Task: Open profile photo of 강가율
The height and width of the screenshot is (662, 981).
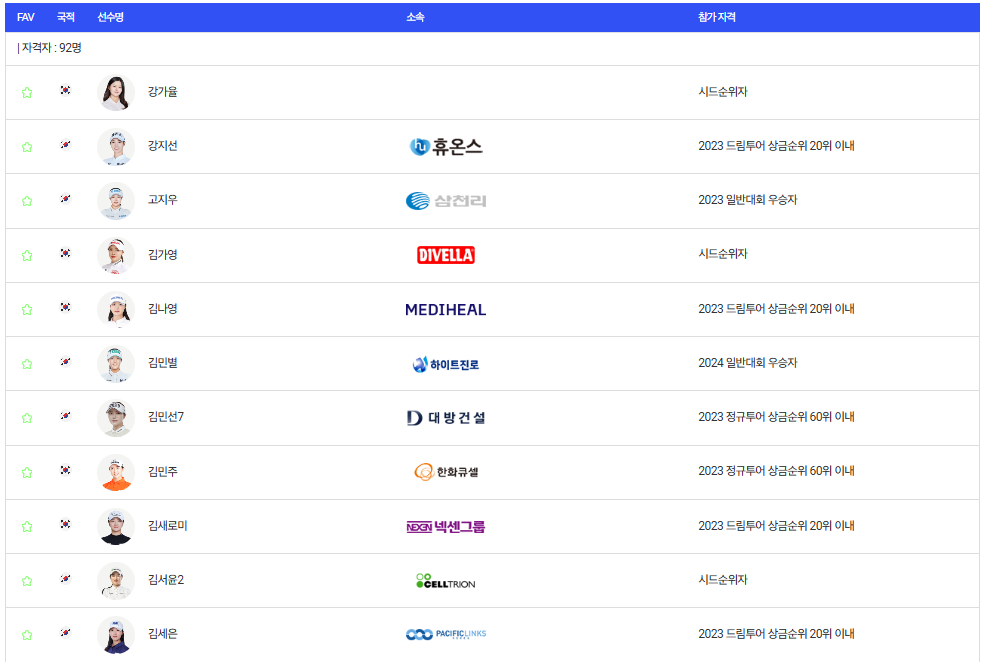Action: [x=116, y=93]
